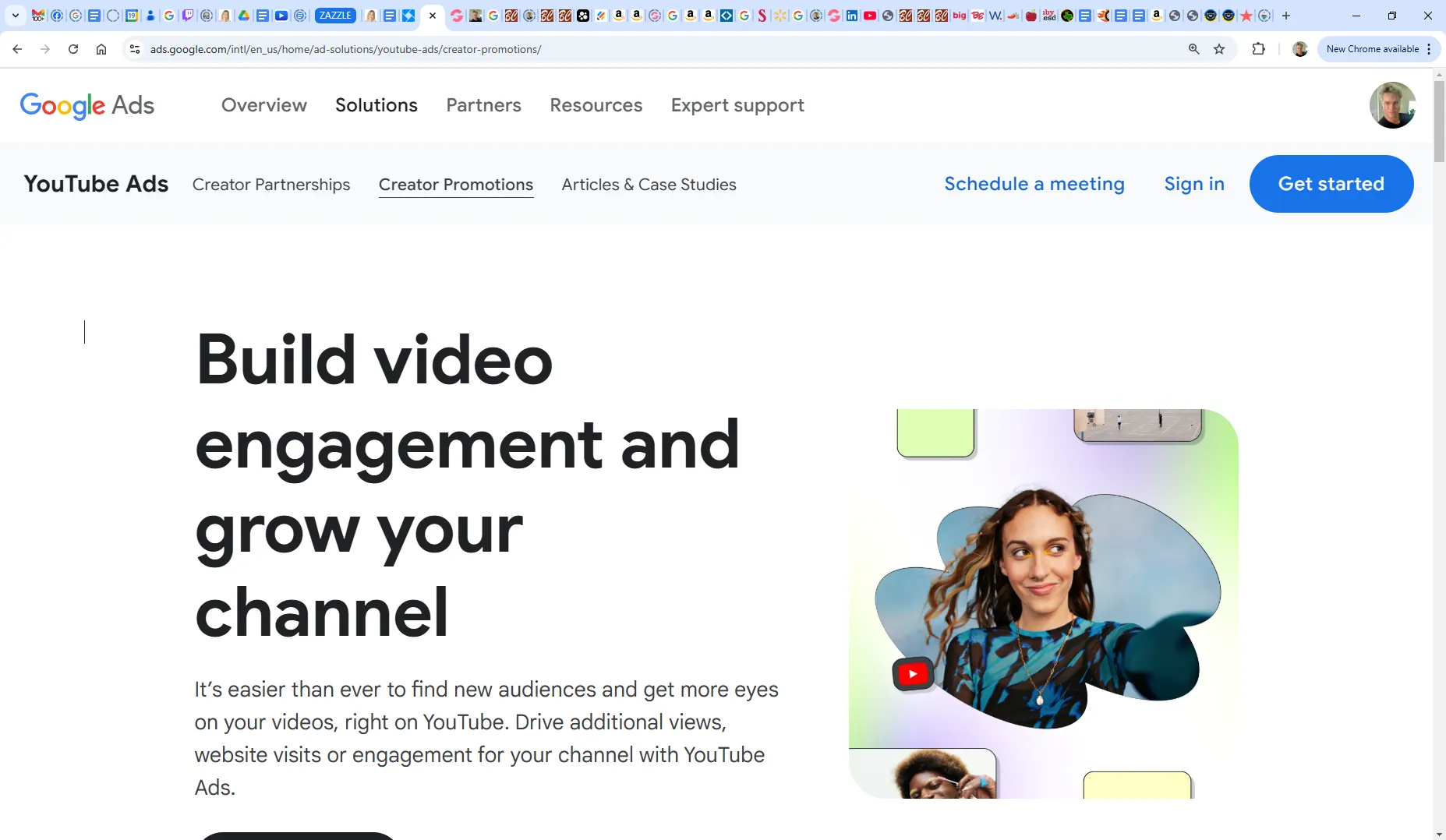Open the Gmail tab

(x=37, y=16)
